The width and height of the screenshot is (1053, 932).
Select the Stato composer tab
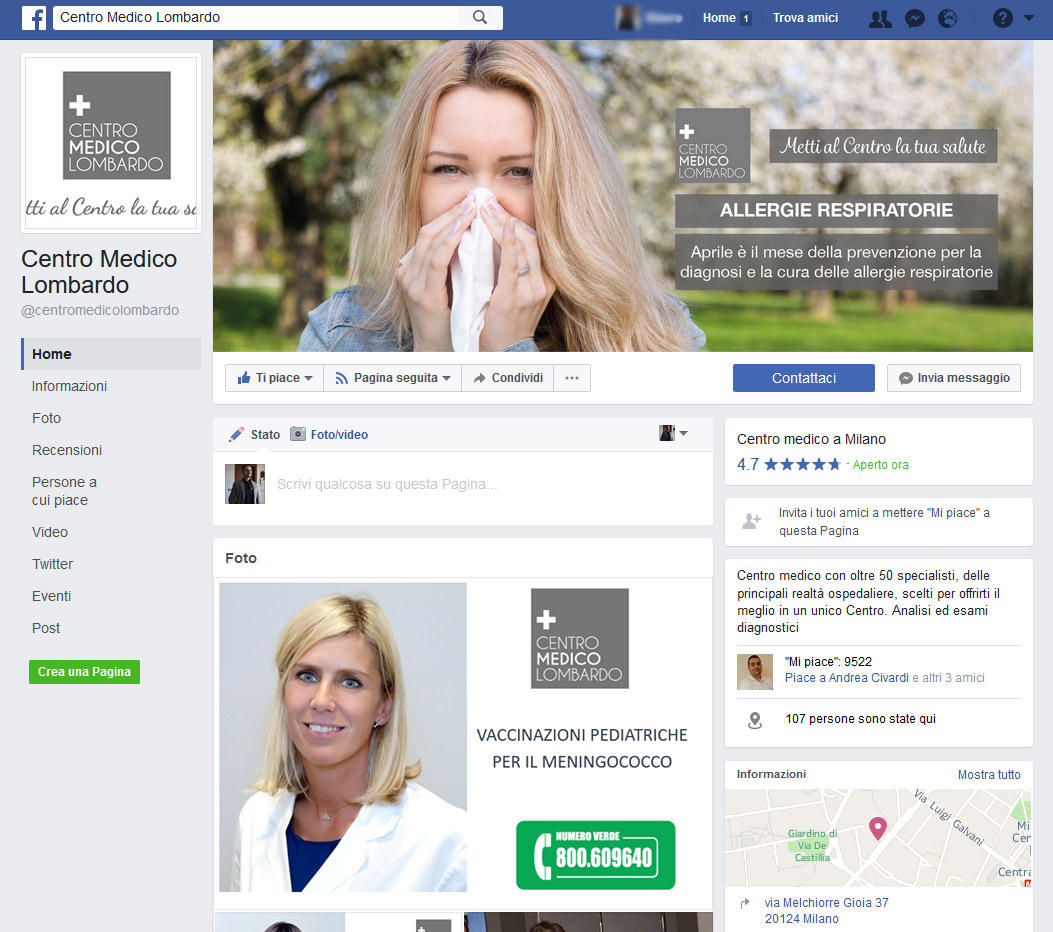click(255, 434)
